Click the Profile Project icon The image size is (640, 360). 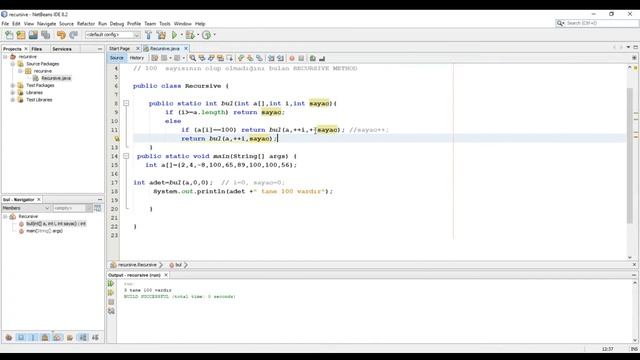(x=207, y=35)
